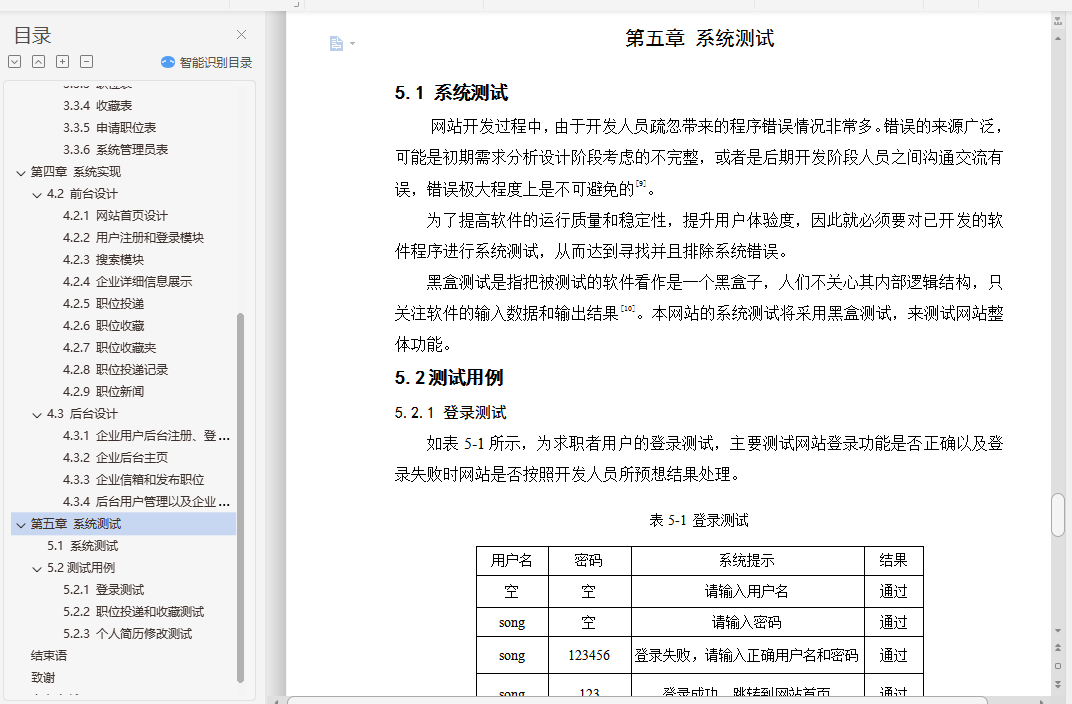Jump to previous page with double up arrows
The width and height of the screenshot is (1072, 704).
click(x=1058, y=647)
